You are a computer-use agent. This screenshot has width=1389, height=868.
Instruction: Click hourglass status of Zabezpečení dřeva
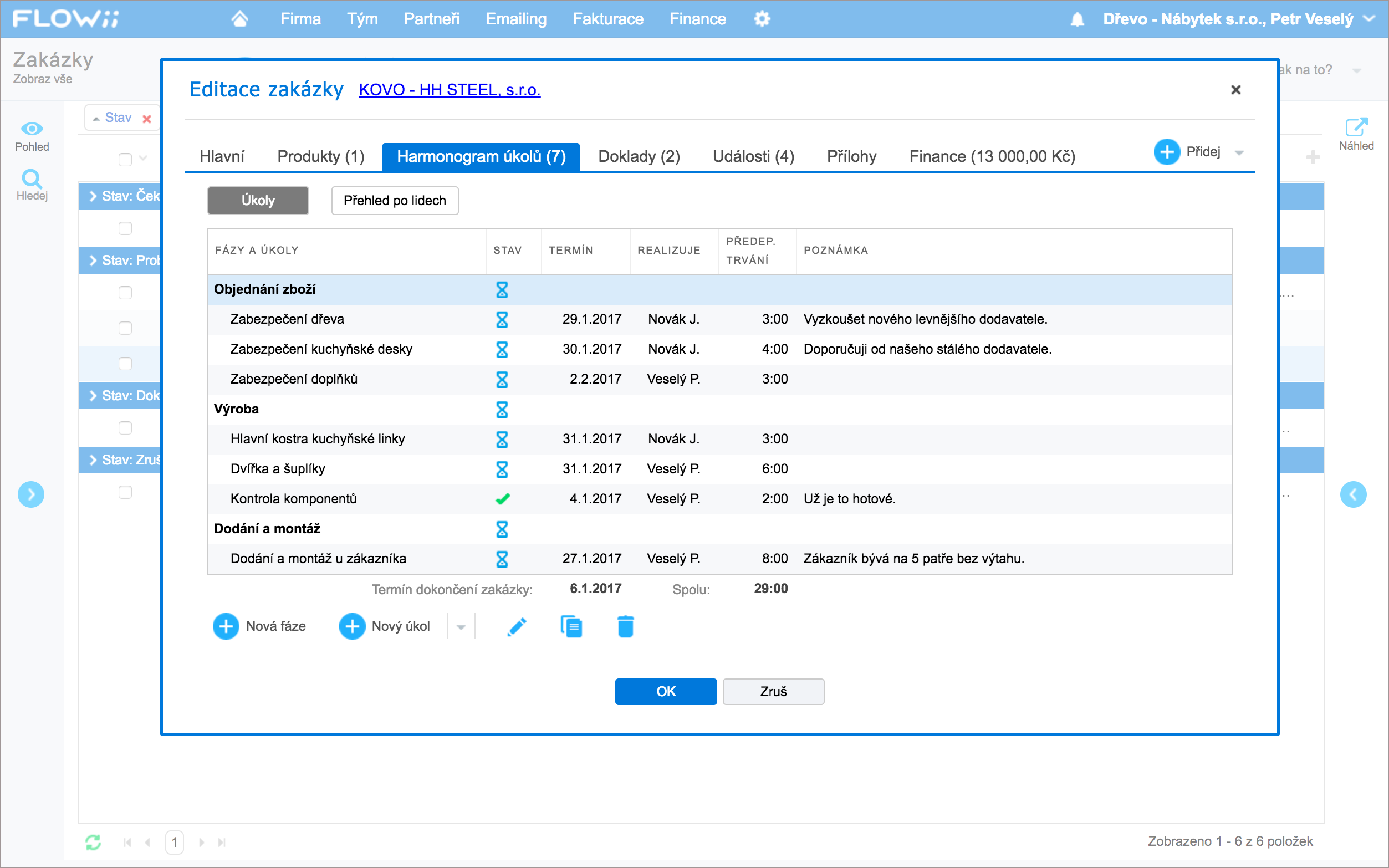point(502,320)
